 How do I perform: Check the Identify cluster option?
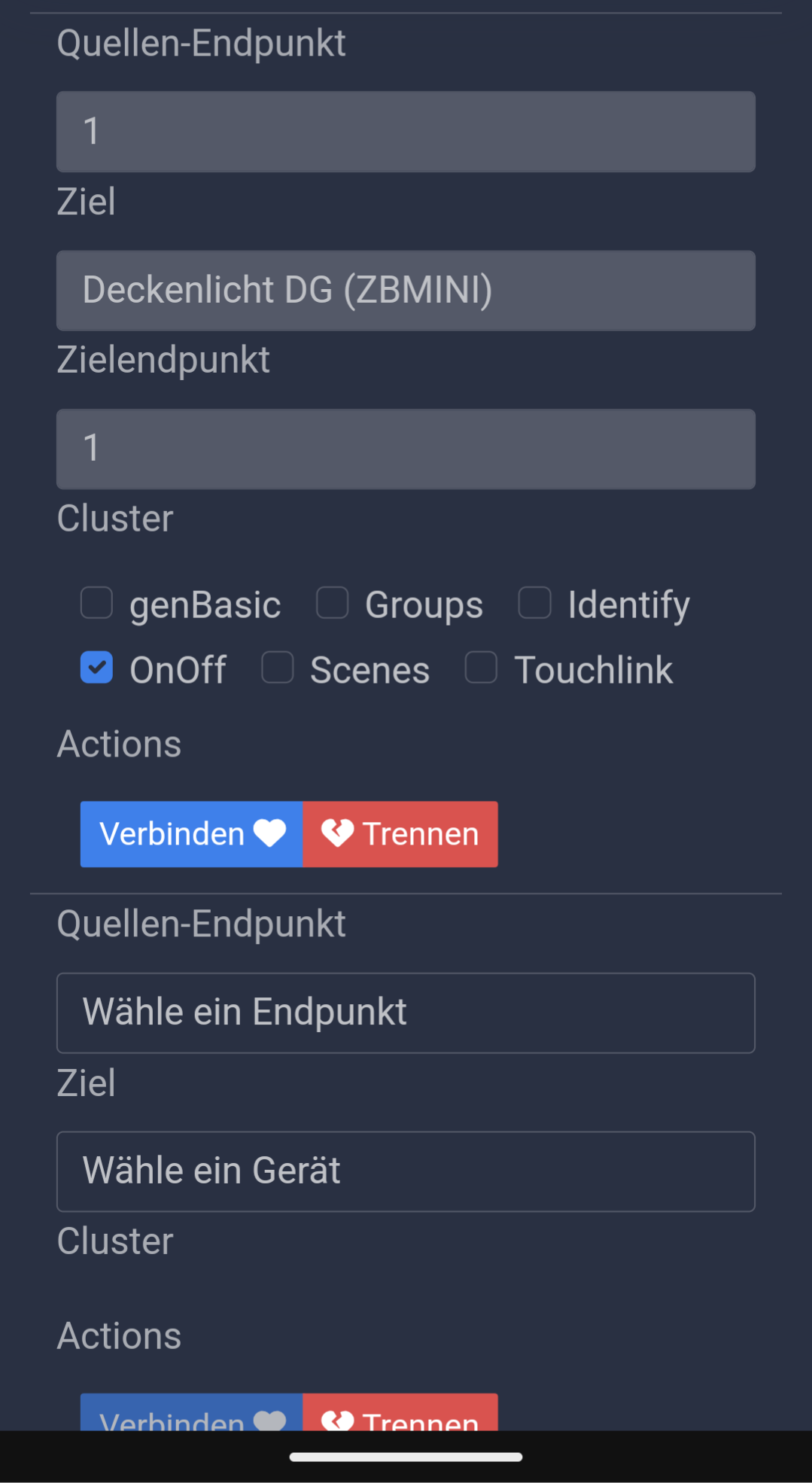pyautogui.click(x=535, y=603)
